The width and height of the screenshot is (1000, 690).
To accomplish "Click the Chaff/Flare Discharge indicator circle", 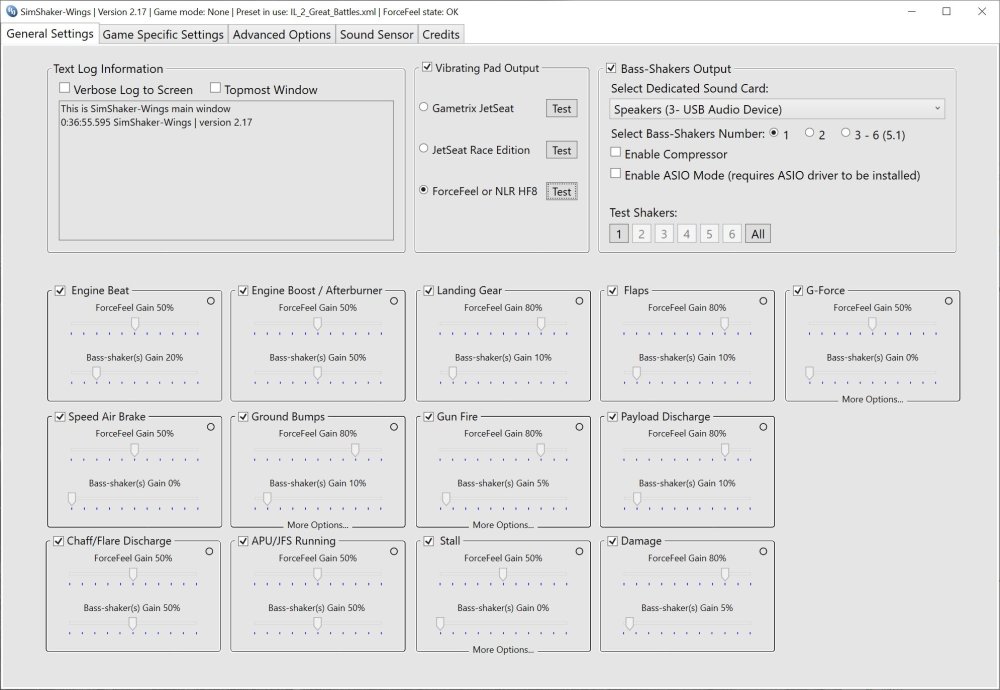I will [210, 549].
